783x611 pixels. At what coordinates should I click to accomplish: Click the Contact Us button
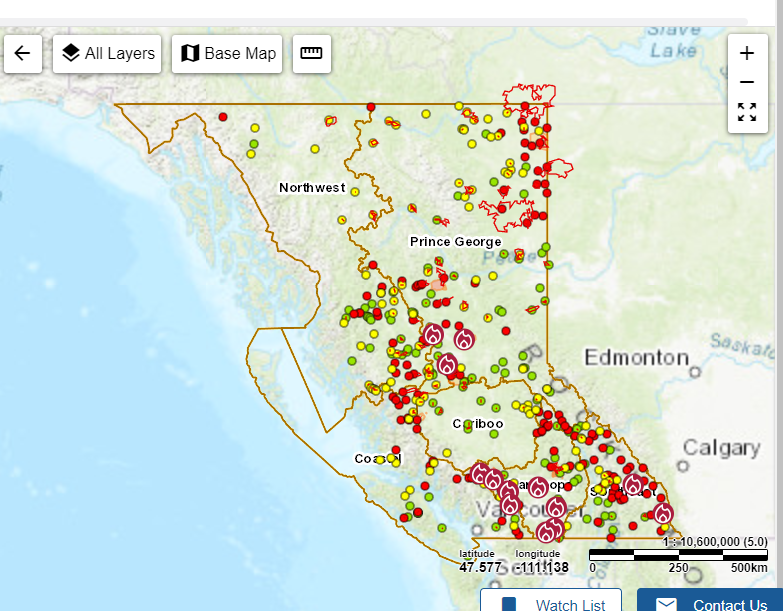pyautogui.click(x=711, y=603)
